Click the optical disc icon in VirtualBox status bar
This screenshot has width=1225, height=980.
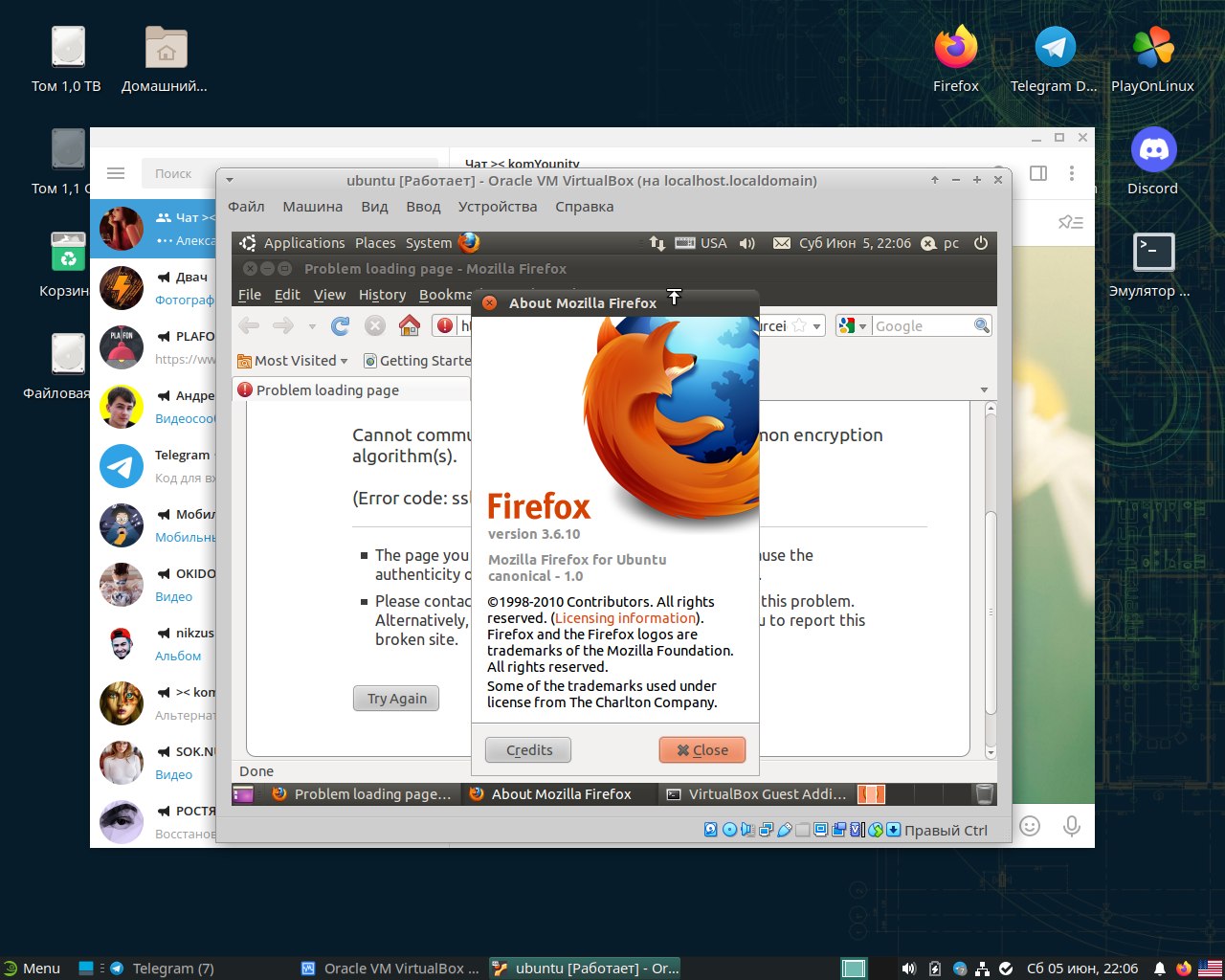(x=729, y=830)
